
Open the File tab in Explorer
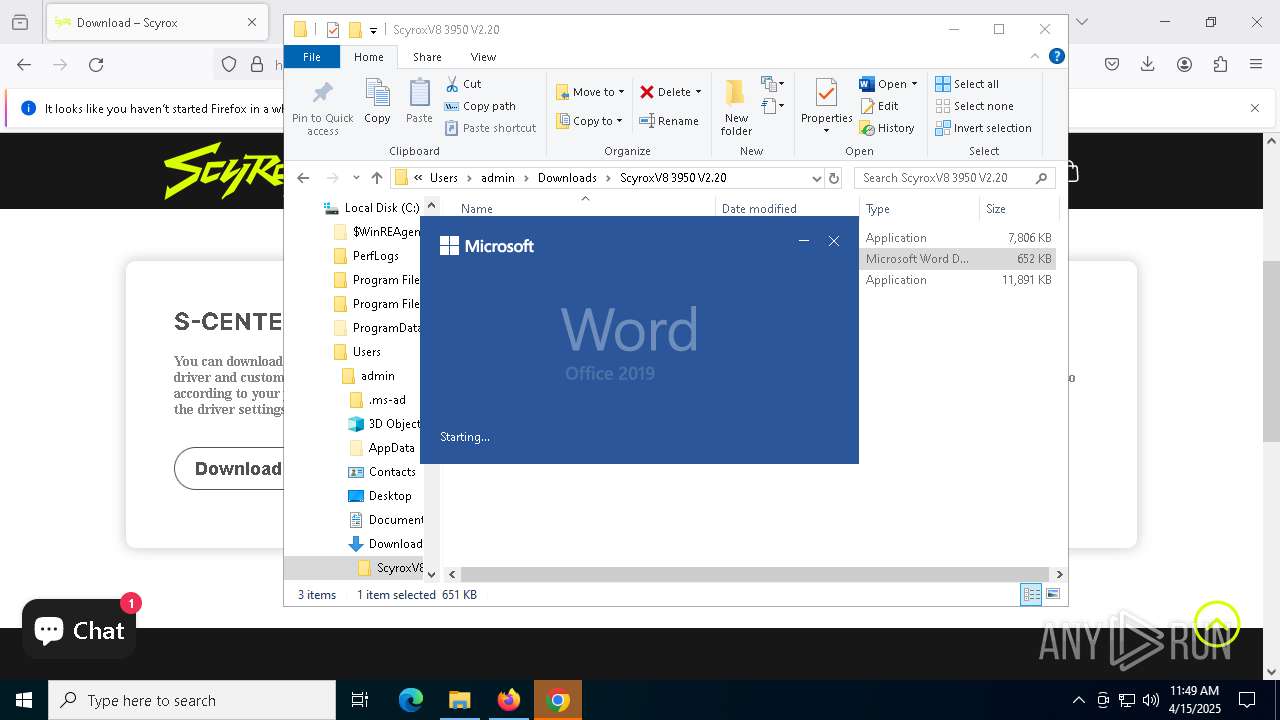tap(312, 57)
